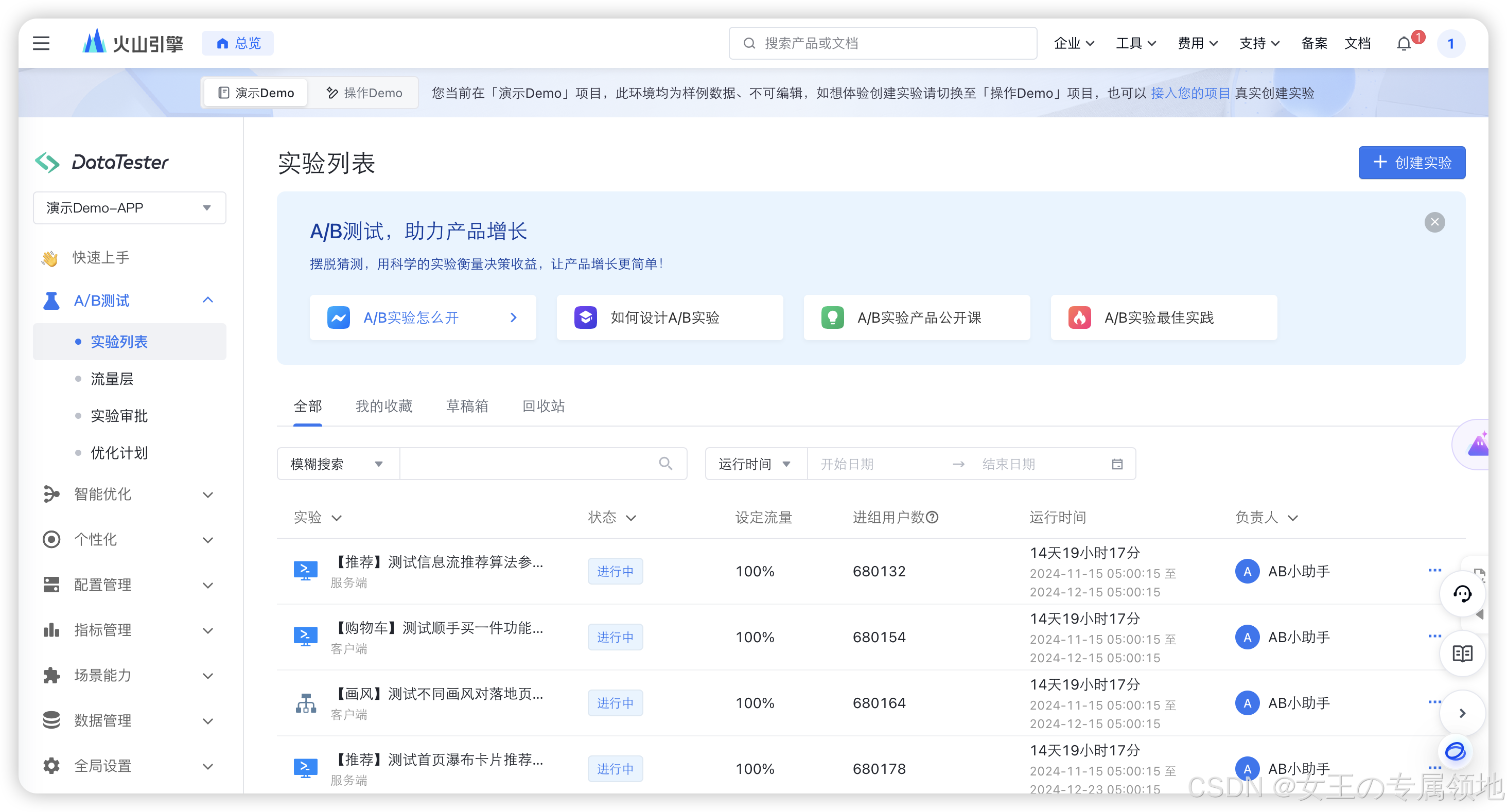The image size is (1507, 812).
Task: Click help icon next to 进组用户数
Action: point(933,517)
